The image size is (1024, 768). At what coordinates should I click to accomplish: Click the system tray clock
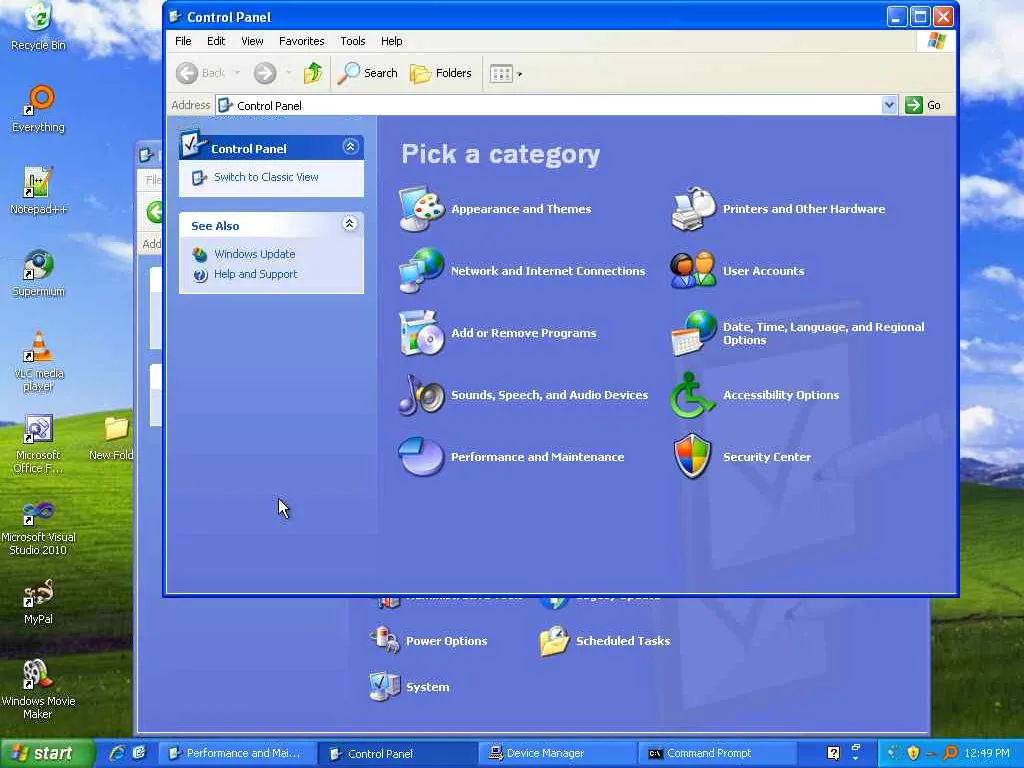point(987,753)
